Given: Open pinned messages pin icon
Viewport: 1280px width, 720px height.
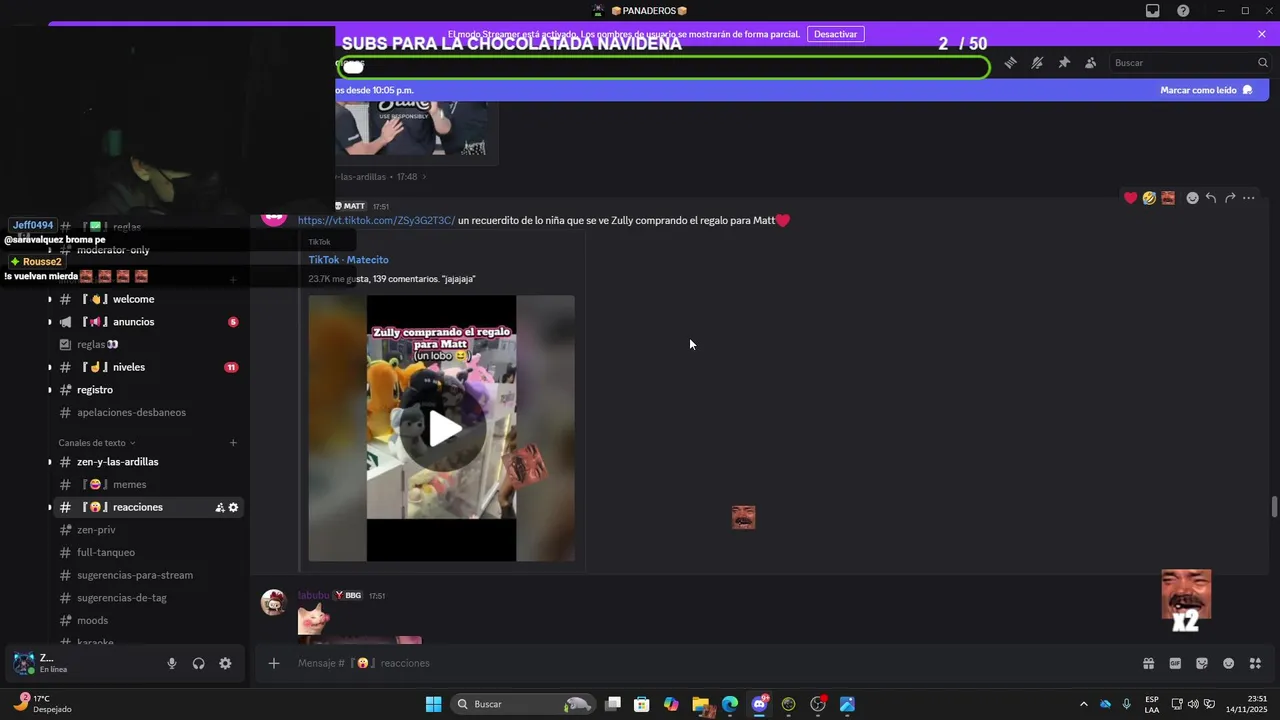Looking at the screenshot, I should (x=1064, y=63).
